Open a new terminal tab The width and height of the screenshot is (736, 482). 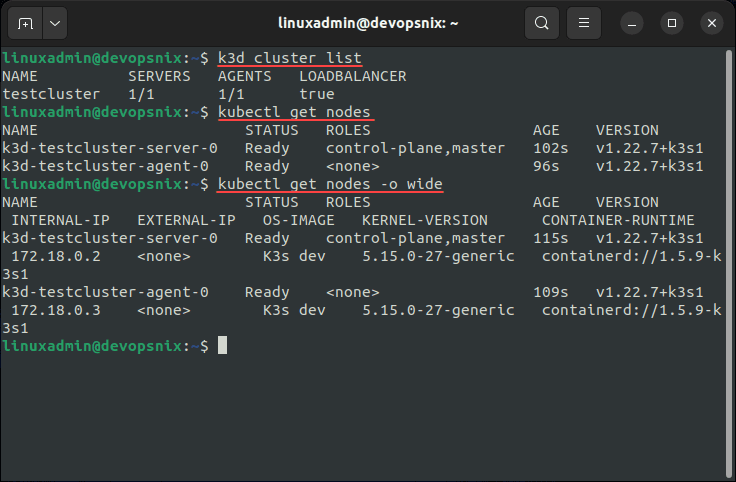25,23
